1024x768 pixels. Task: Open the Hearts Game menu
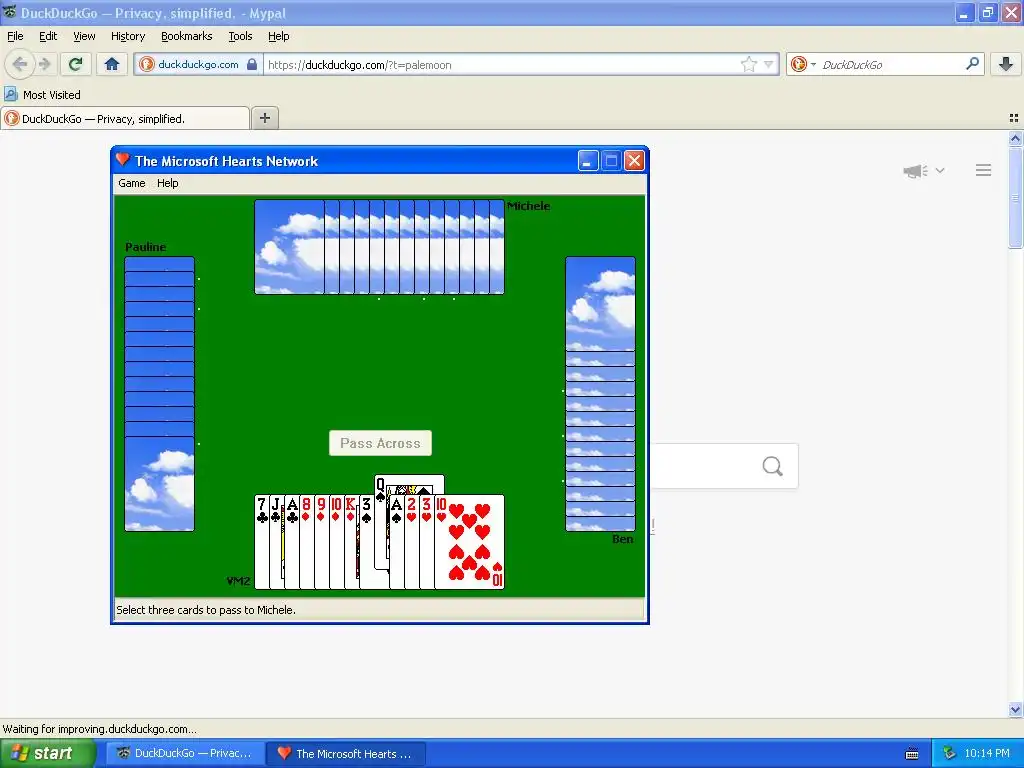(x=131, y=183)
